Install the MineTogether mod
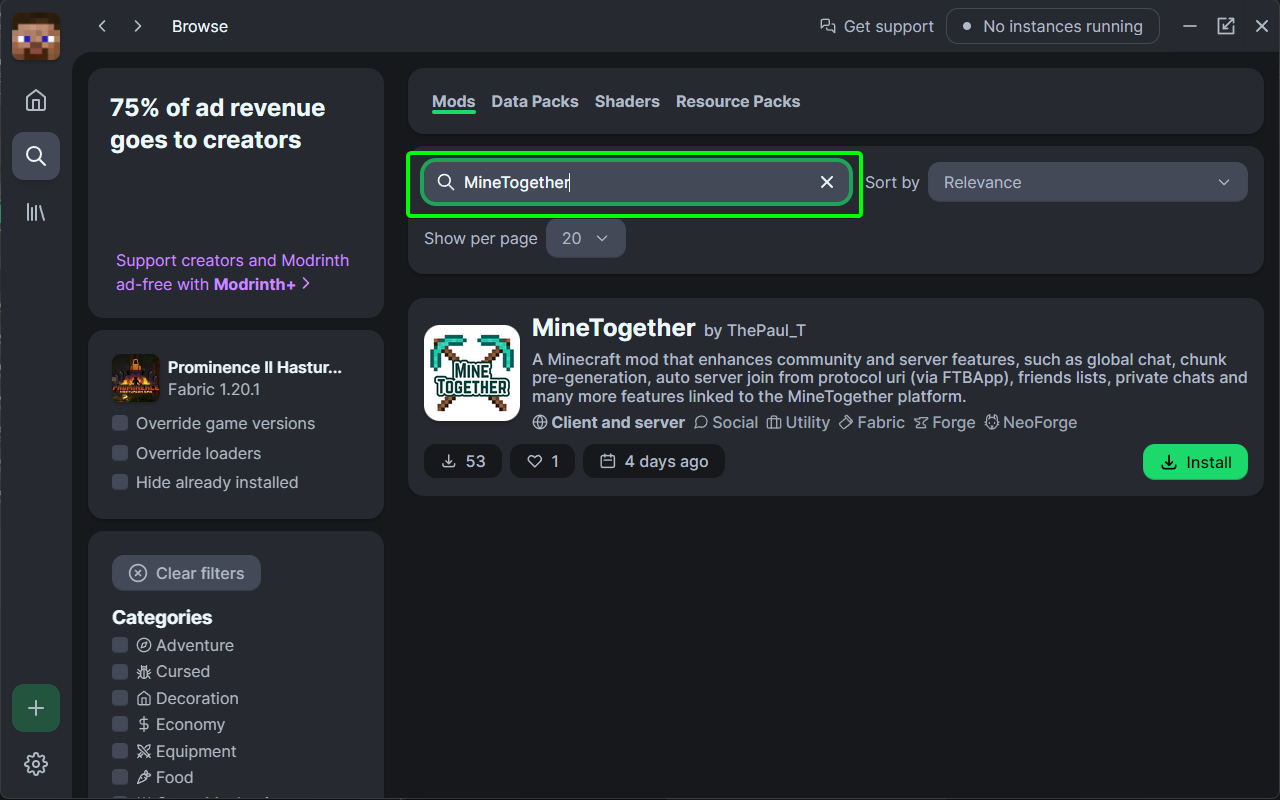Screen dimensions: 1280x800 [x=1195, y=462]
